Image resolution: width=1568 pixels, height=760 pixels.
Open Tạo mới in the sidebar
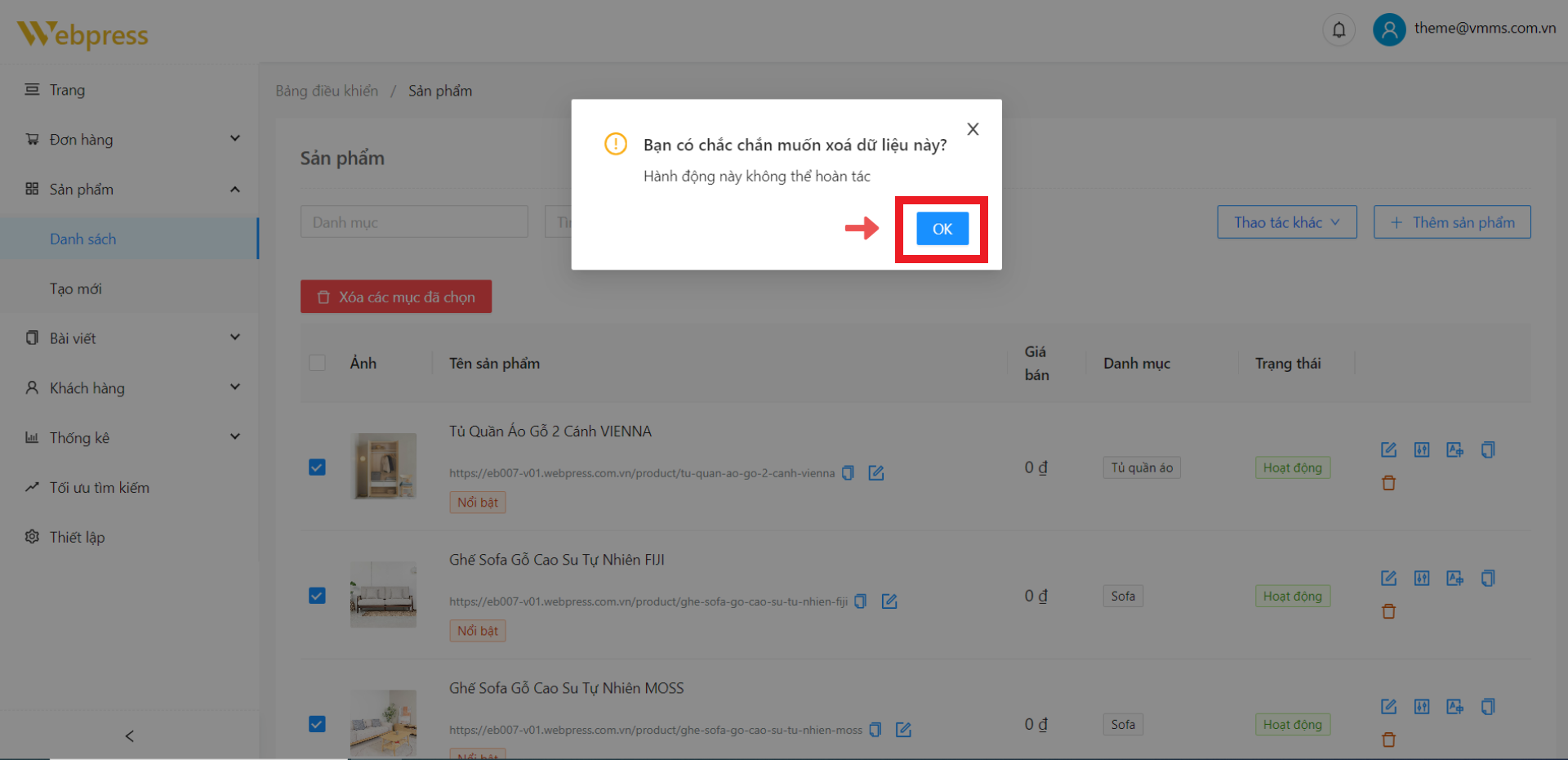(76, 289)
